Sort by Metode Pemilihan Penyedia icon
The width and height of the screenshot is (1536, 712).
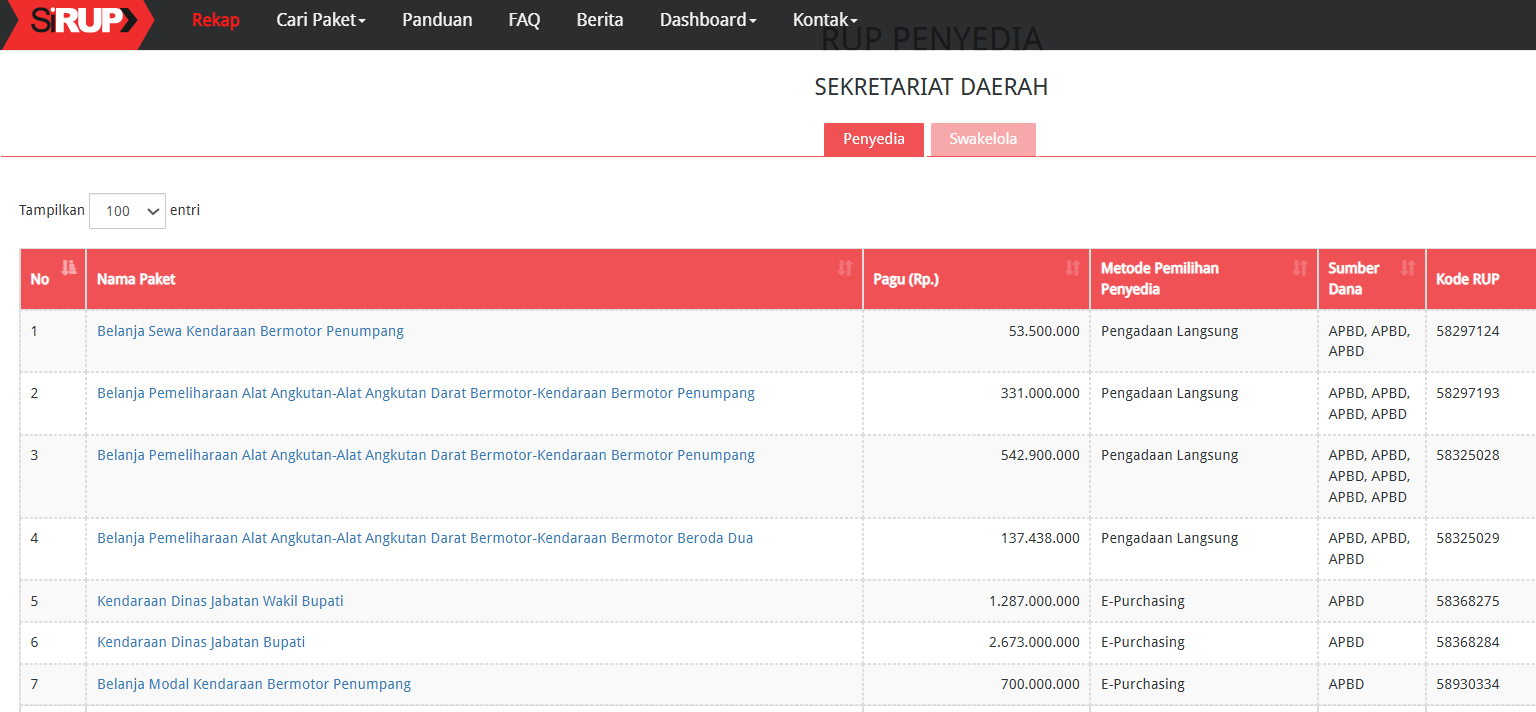1300,268
